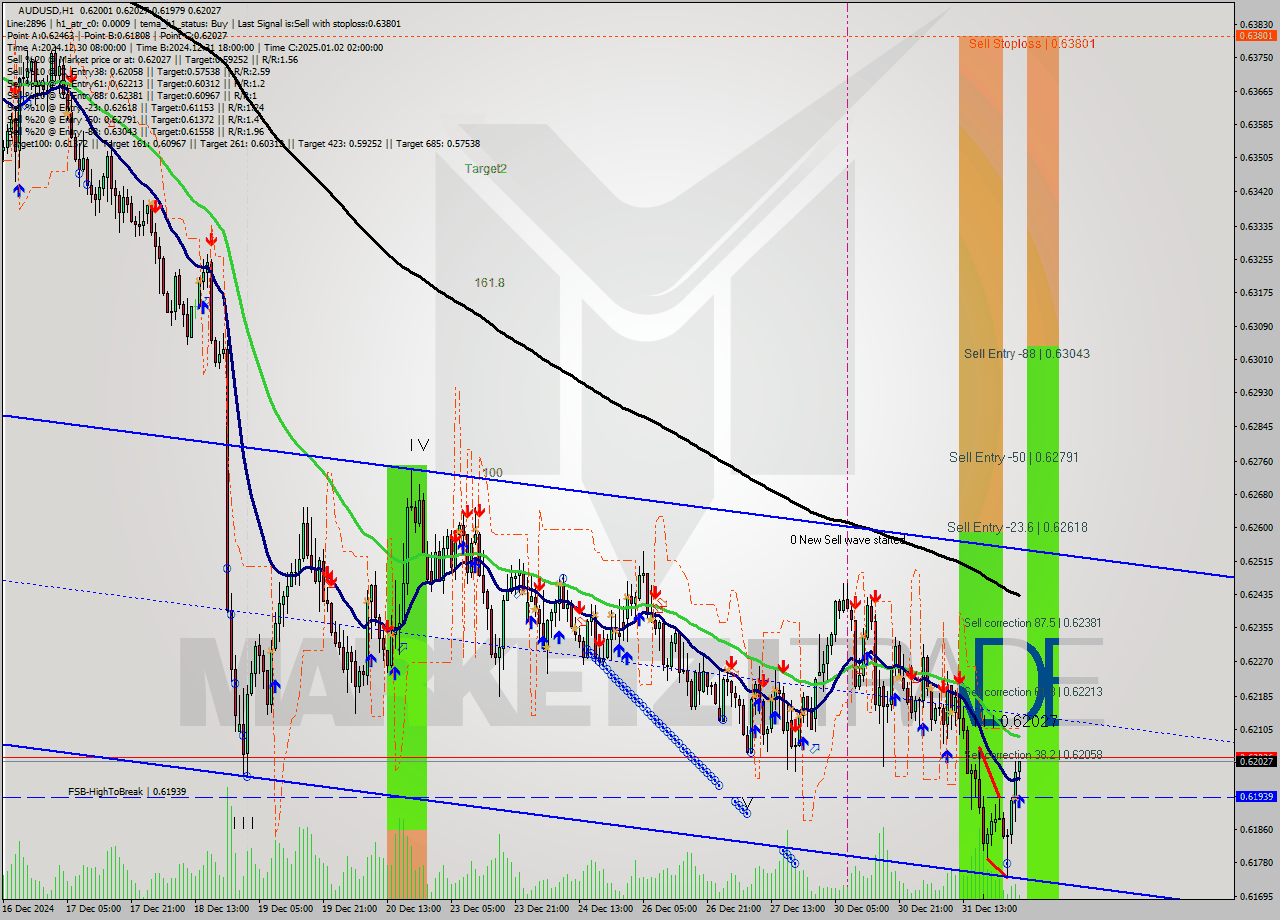Select the 'Sell Entry -23.6 | 0.62618' label
The image size is (1280, 920).
[x=1017, y=527]
